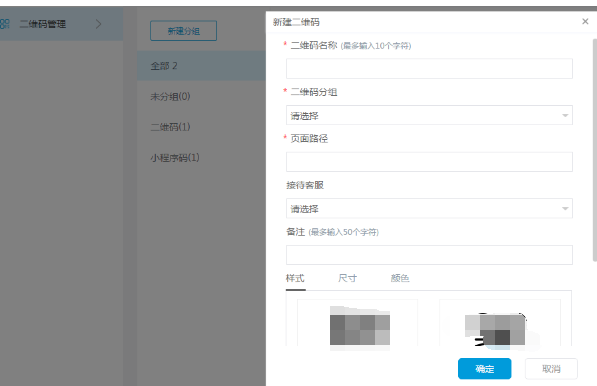Image resolution: width=597 pixels, height=386 pixels.
Task: Open the 二维码分组 dropdown
Action: pos(429,115)
